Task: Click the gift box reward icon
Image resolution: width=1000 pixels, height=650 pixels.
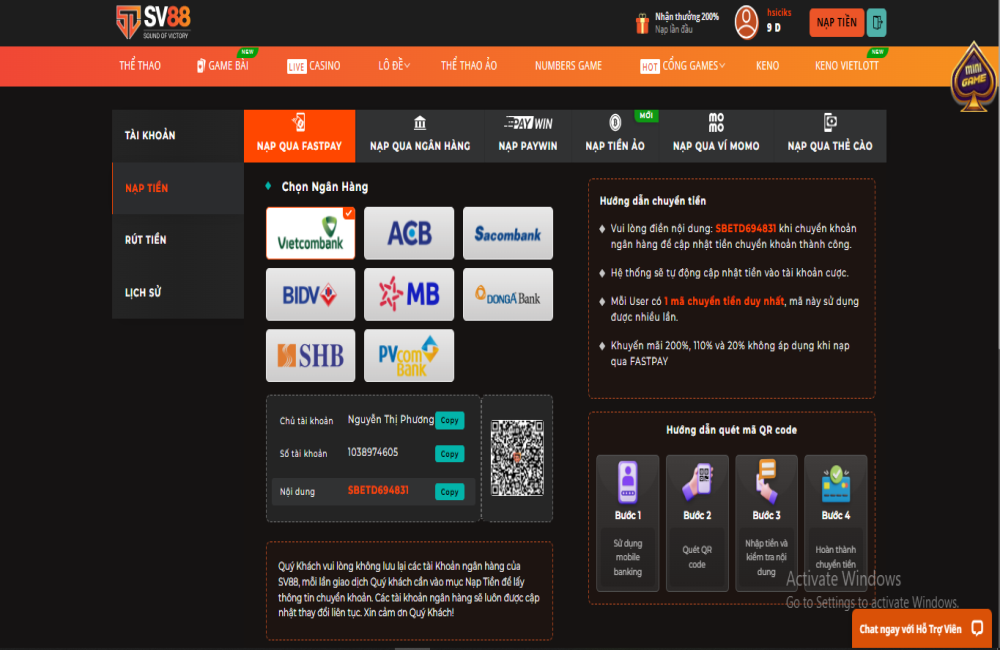Action: click(x=642, y=24)
